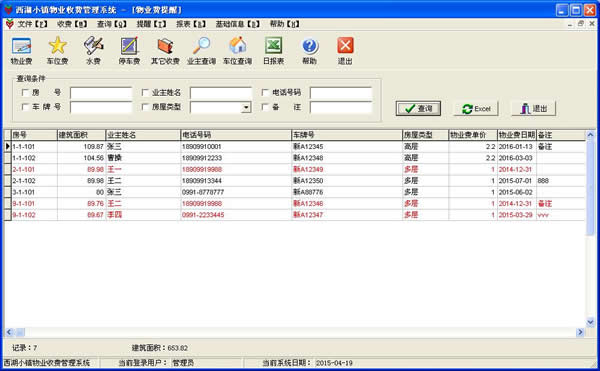Open the 停车费 toolbar icon
Viewport: 600px width, 371px height.
129,50
